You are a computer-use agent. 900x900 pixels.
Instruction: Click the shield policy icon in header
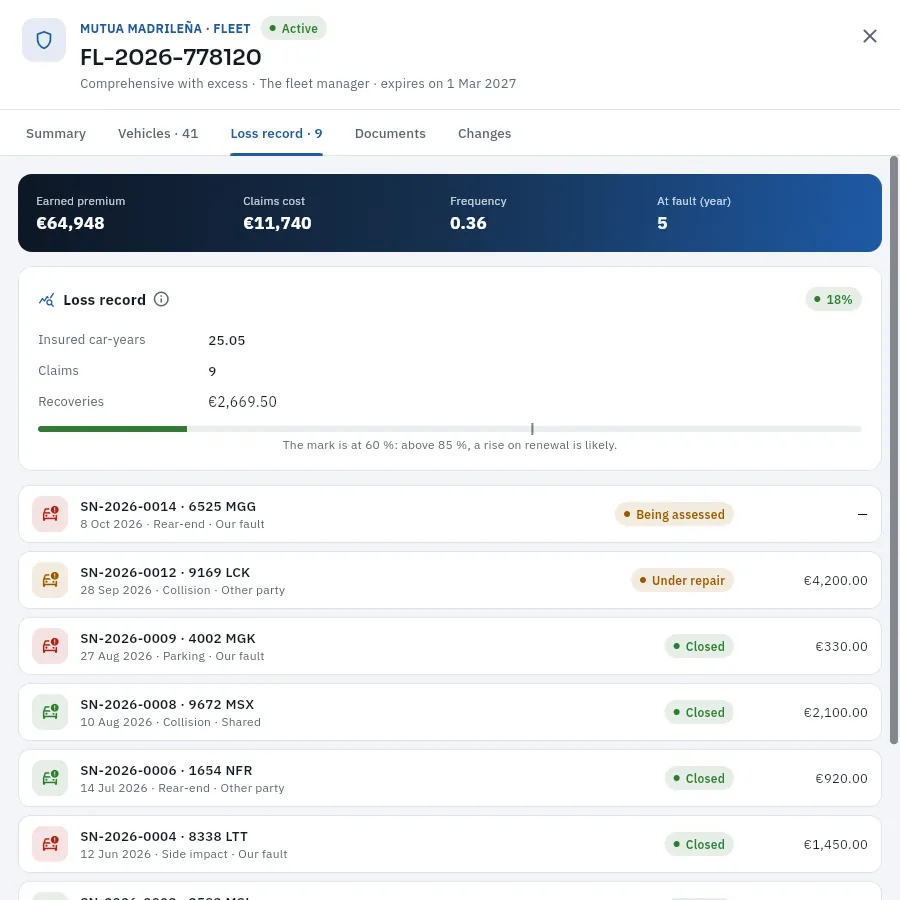click(x=44, y=40)
